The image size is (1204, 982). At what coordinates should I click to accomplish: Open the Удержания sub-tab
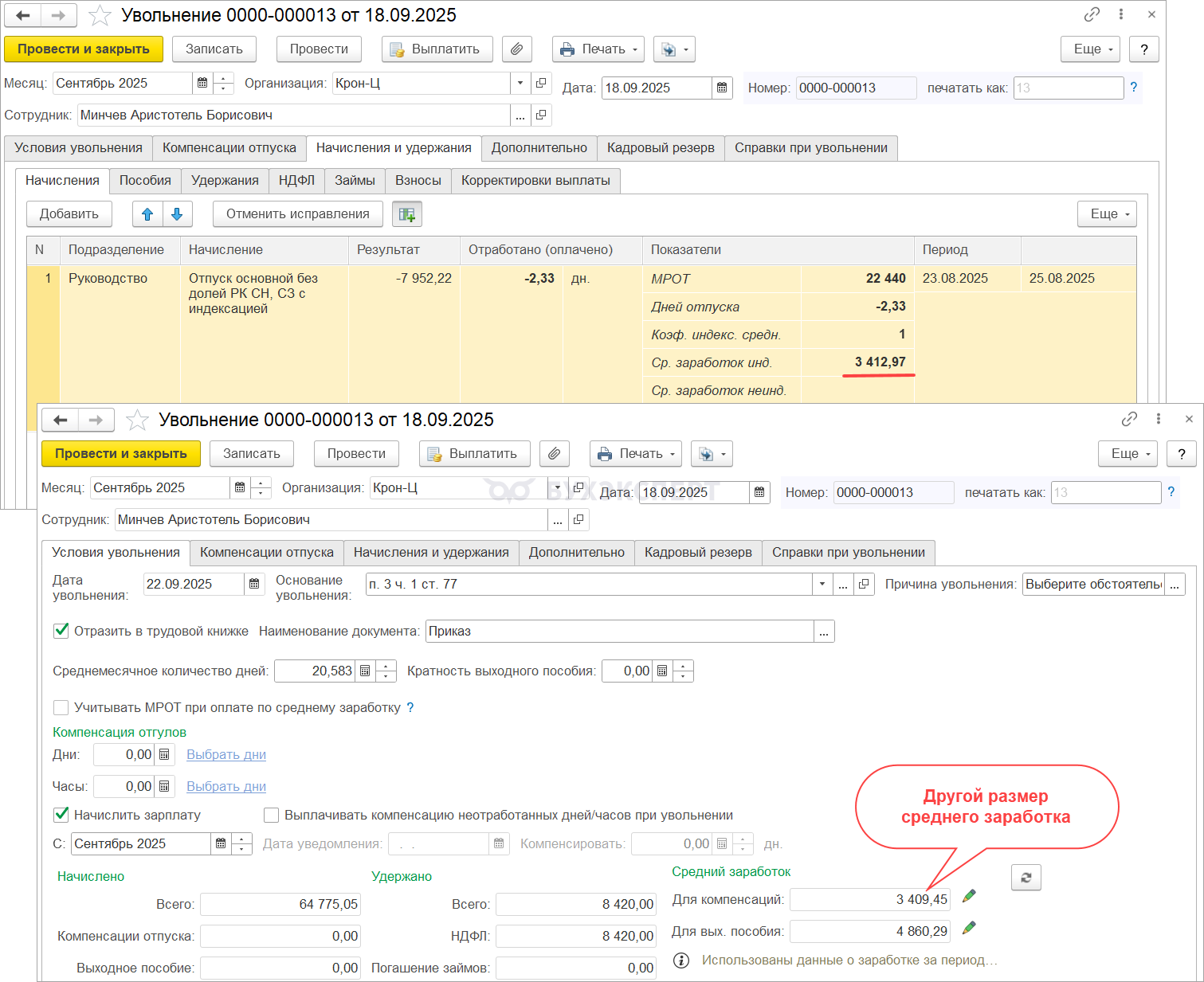[225, 181]
